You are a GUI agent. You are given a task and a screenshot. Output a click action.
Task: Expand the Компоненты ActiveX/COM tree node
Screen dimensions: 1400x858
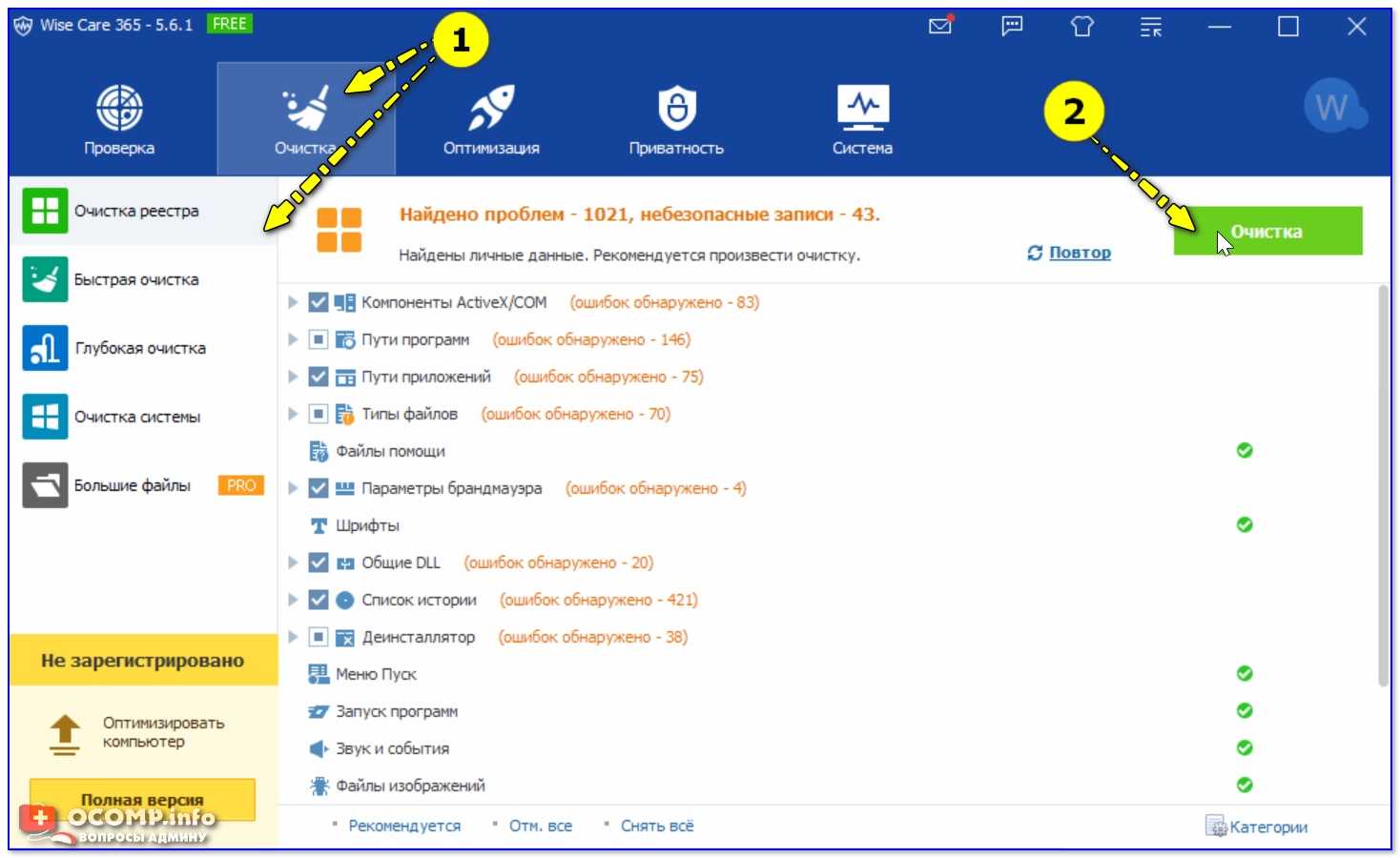[294, 303]
